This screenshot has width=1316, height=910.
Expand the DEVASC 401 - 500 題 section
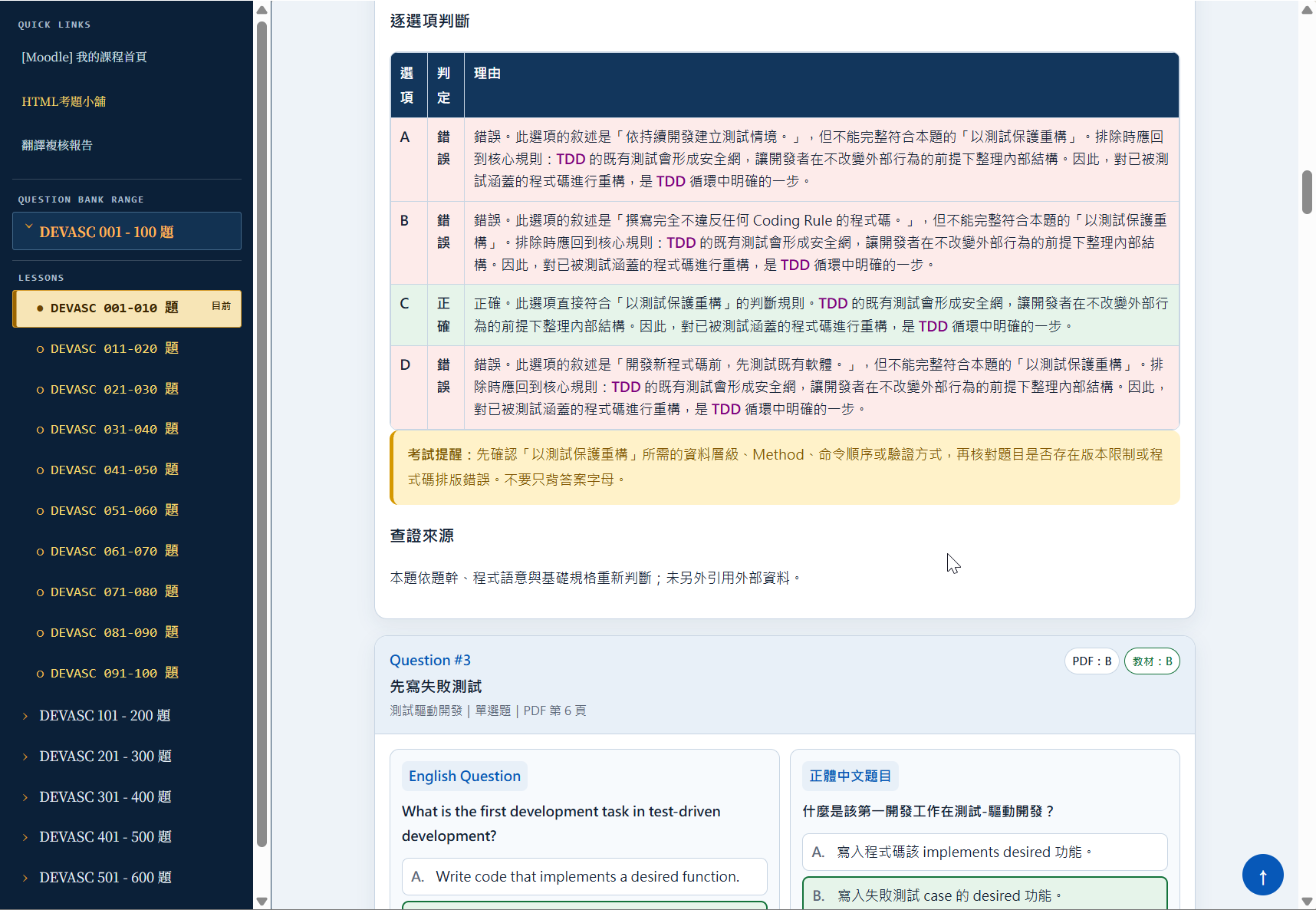[x=104, y=836]
